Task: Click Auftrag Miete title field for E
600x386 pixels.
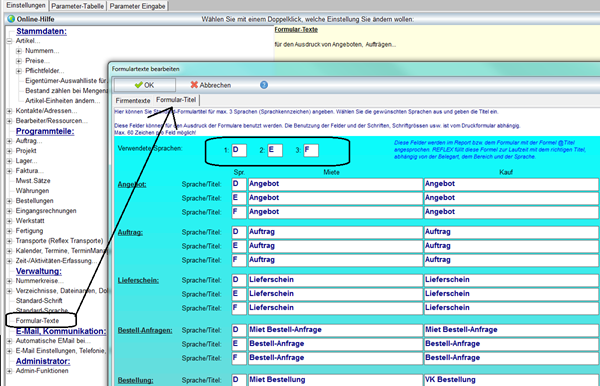Action: [335, 246]
